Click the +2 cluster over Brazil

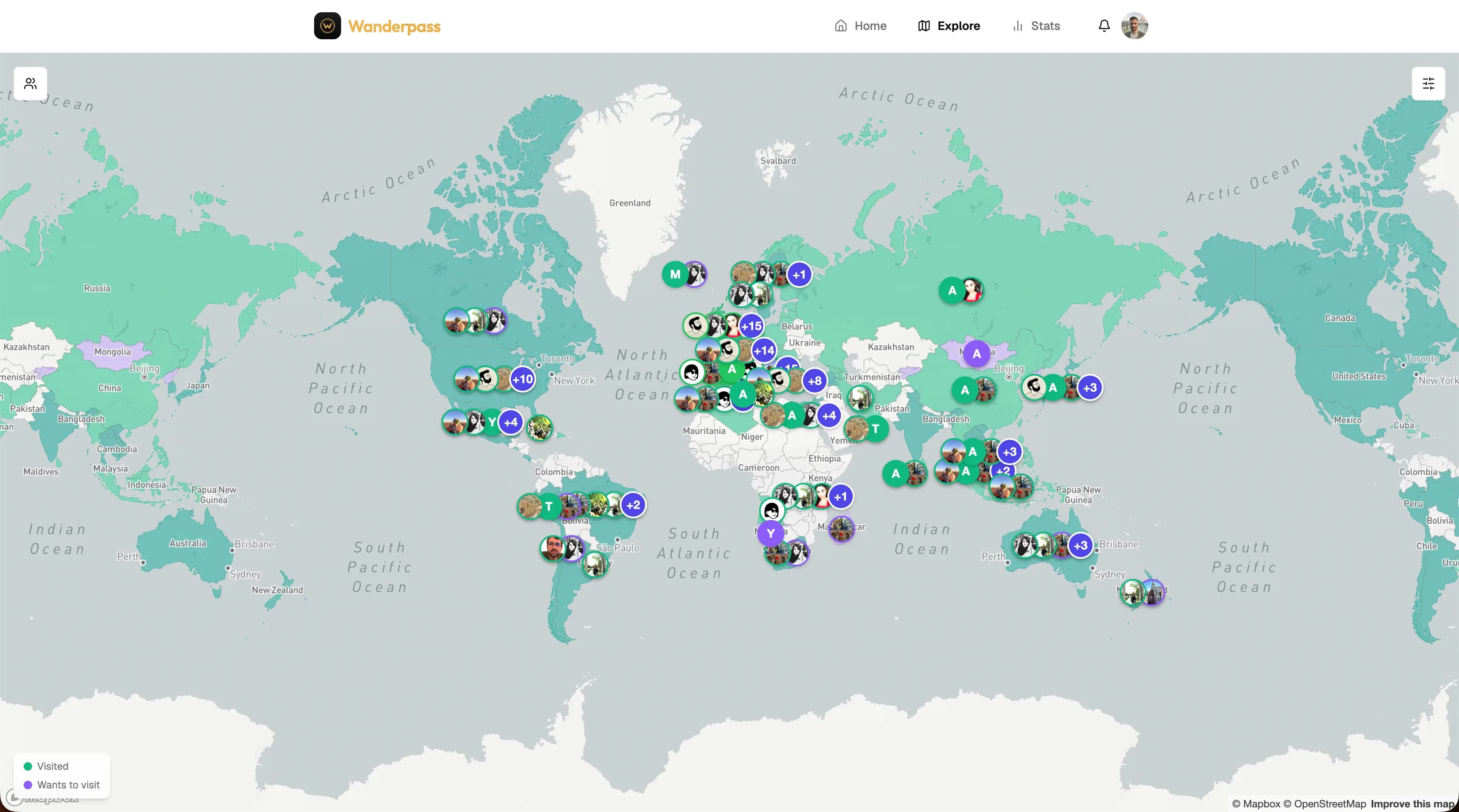(x=633, y=504)
